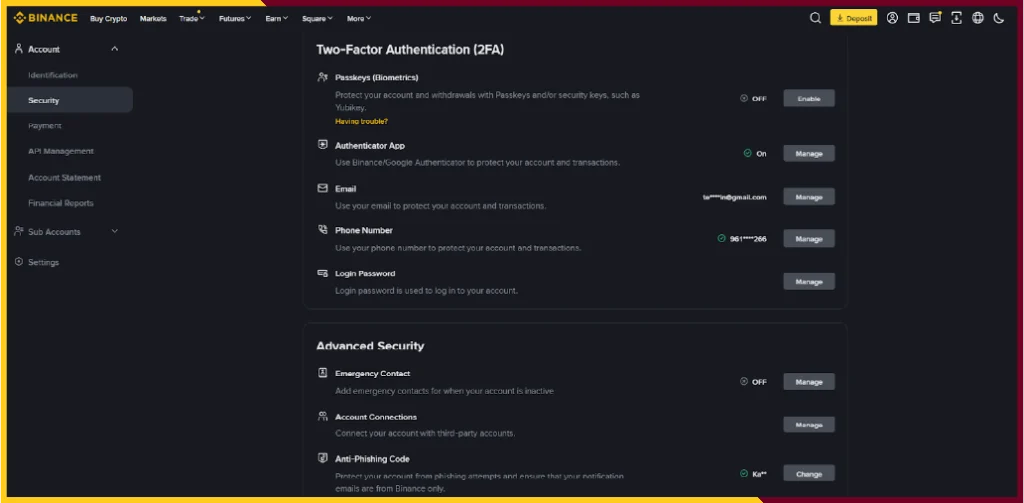Open the user profile icon
Image resolution: width=1024 pixels, height=503 pixels.
click(x=892, y=18)
